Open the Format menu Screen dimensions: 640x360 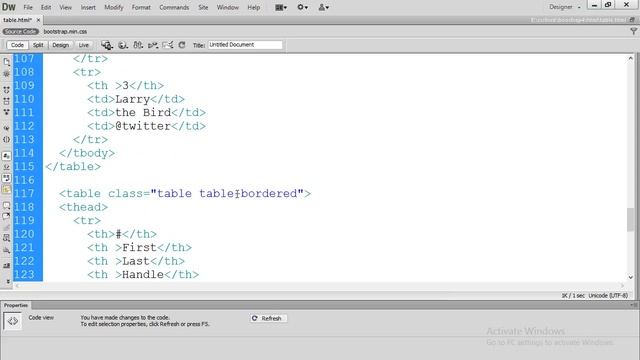point(141,7)
